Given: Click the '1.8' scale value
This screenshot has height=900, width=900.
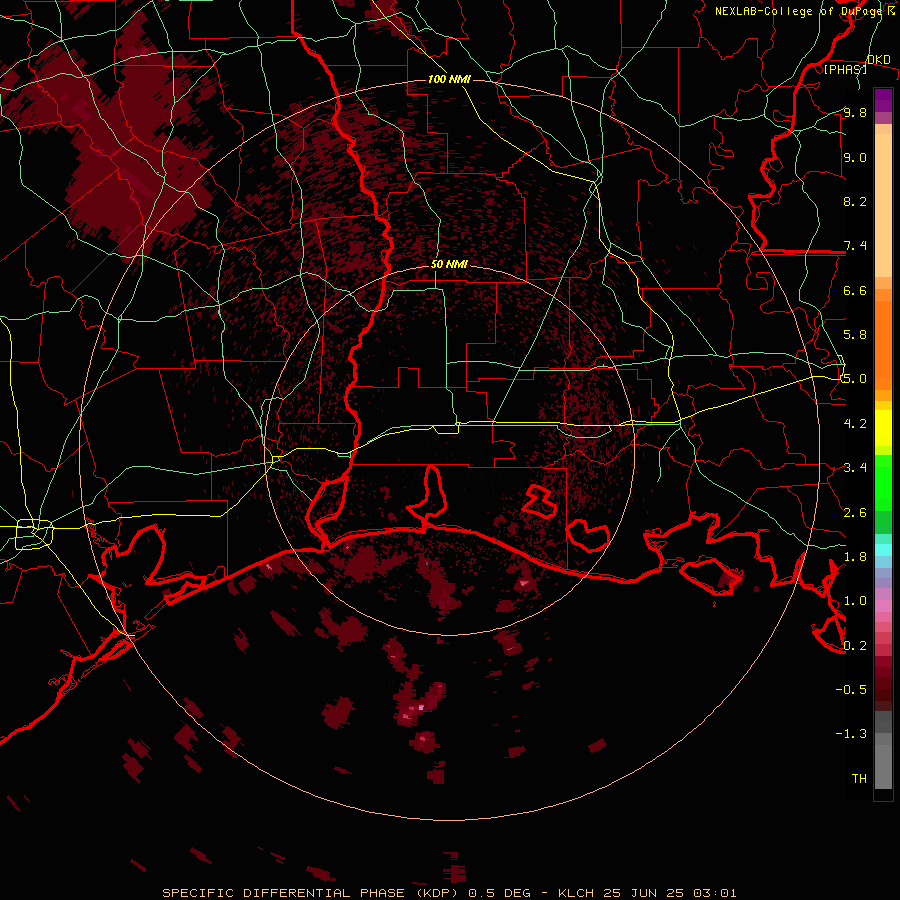Looking at the screenshot, I should [855, 557].
